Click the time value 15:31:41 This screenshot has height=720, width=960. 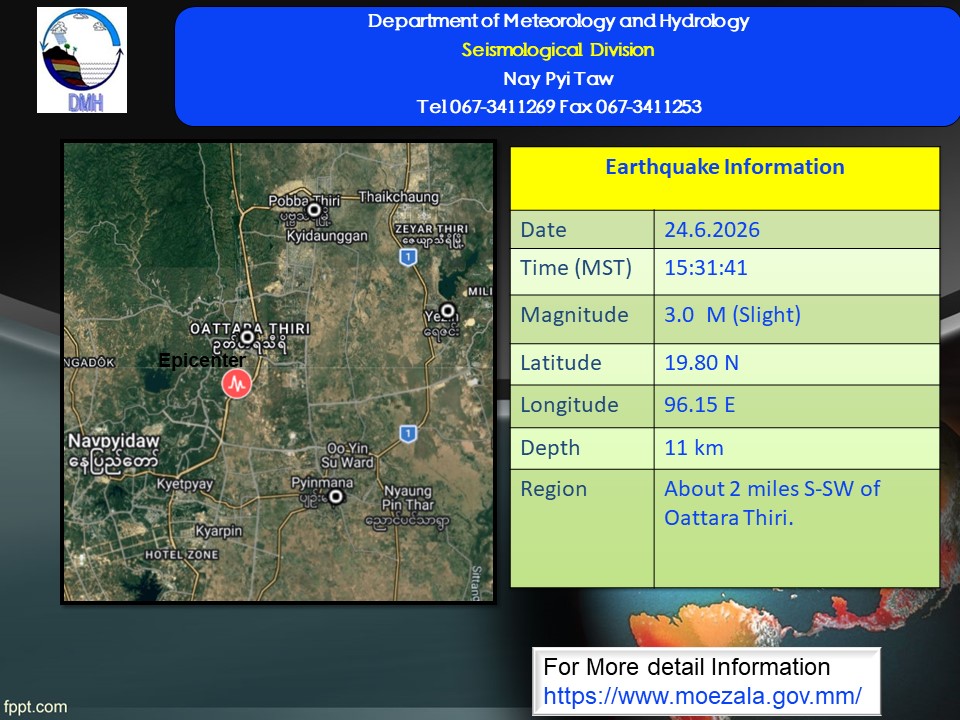(x=706, y=268)
